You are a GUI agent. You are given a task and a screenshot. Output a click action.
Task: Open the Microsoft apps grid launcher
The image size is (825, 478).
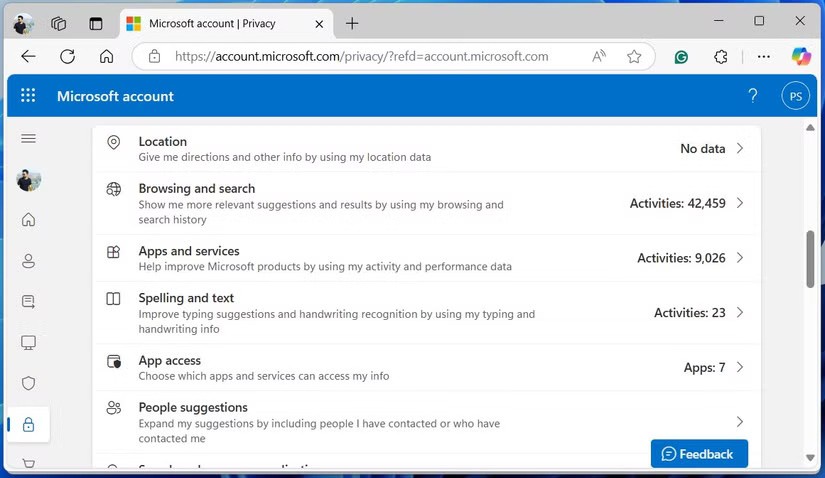tap(28, 96)
